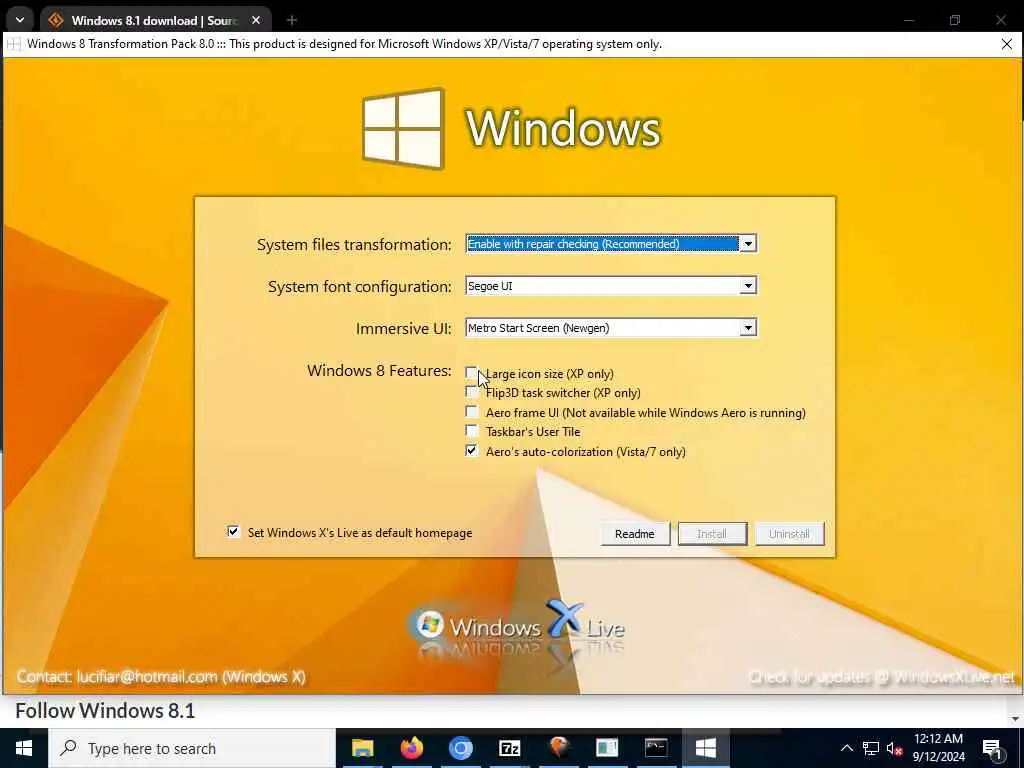This screenshot has height=768, width=1024.
Task: Open the Chromium browser taskbar icon
Action: [x=460, y=748]
